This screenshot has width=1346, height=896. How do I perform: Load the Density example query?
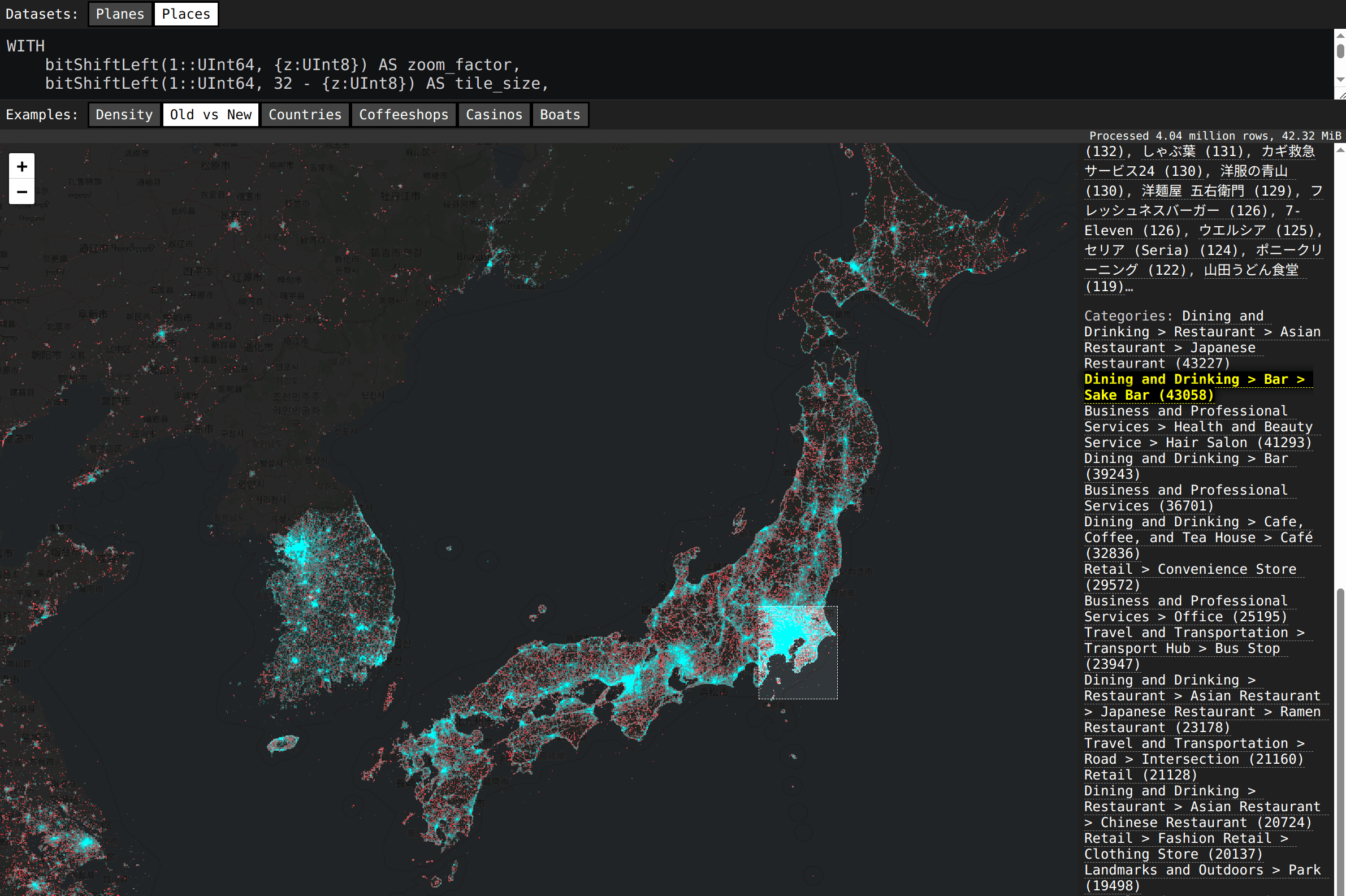(x=124, y=114)
